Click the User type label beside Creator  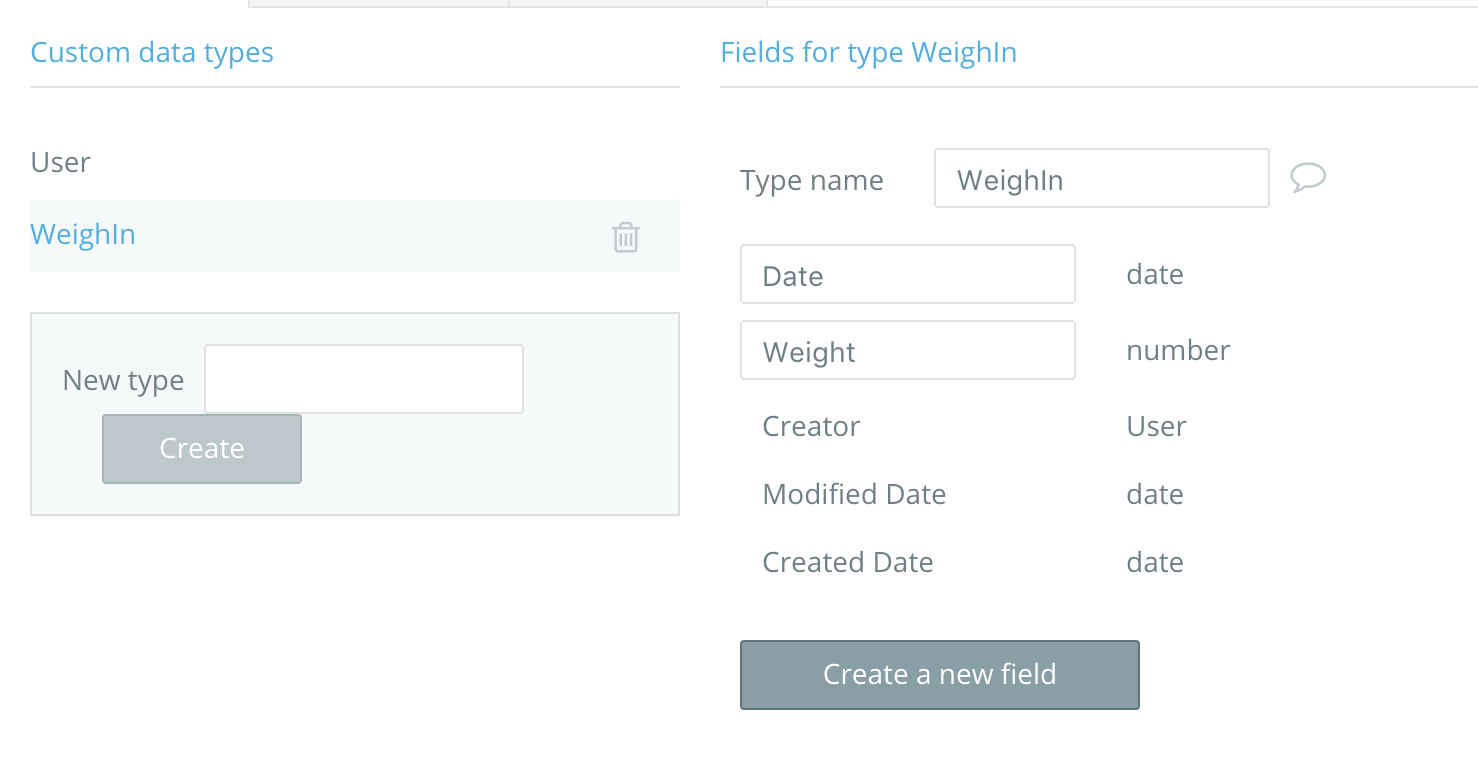point(1156,427)
